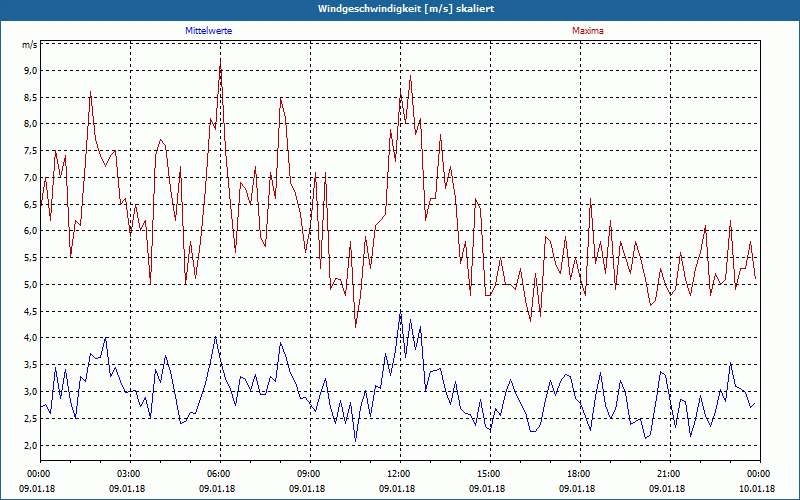
Task: Click the date '09.01.18' under 12:00
Action: 397,488
